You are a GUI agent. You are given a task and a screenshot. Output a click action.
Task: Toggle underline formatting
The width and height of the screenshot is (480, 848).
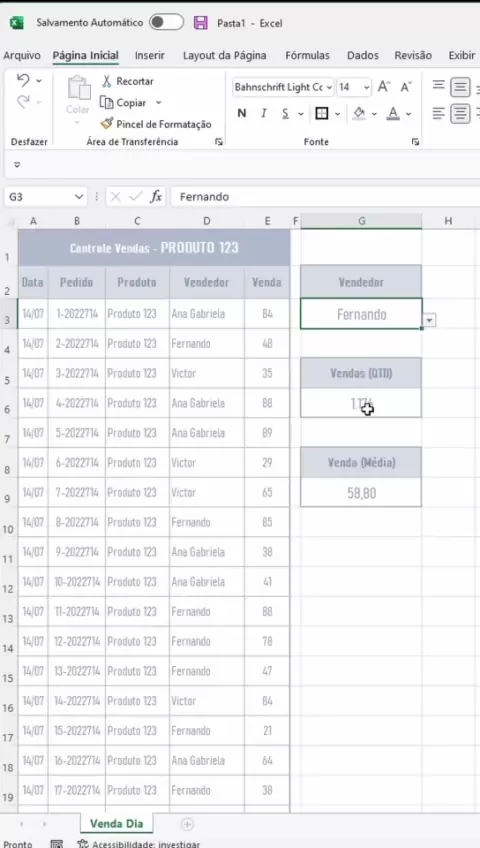point(285,114)
